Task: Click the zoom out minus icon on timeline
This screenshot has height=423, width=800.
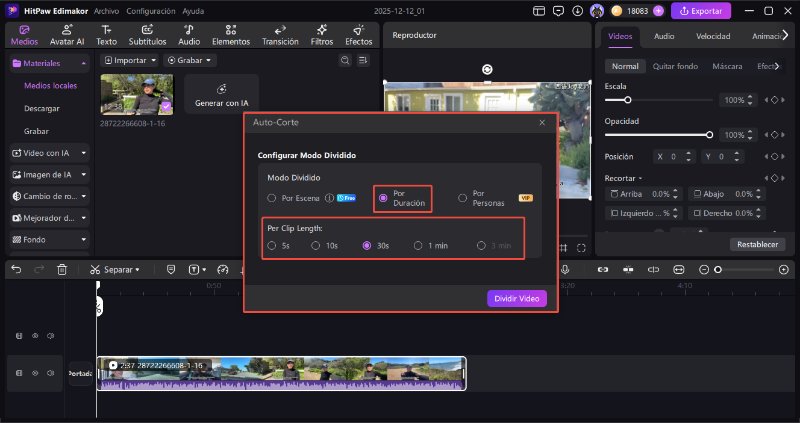Action: 704,270
